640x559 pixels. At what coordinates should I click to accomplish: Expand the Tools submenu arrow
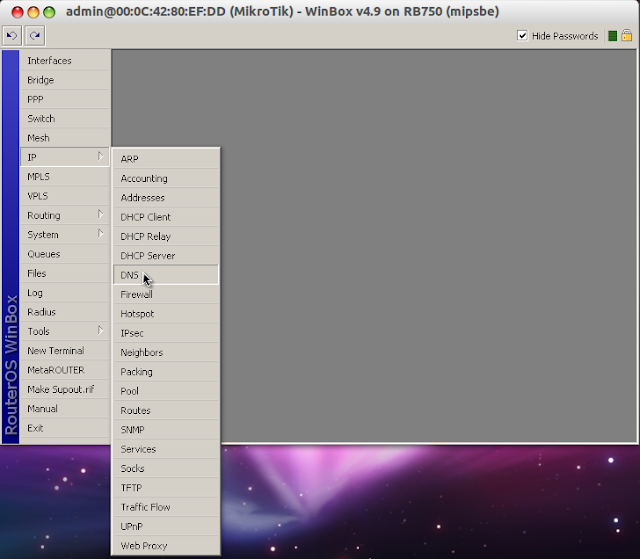click(100, 331)
